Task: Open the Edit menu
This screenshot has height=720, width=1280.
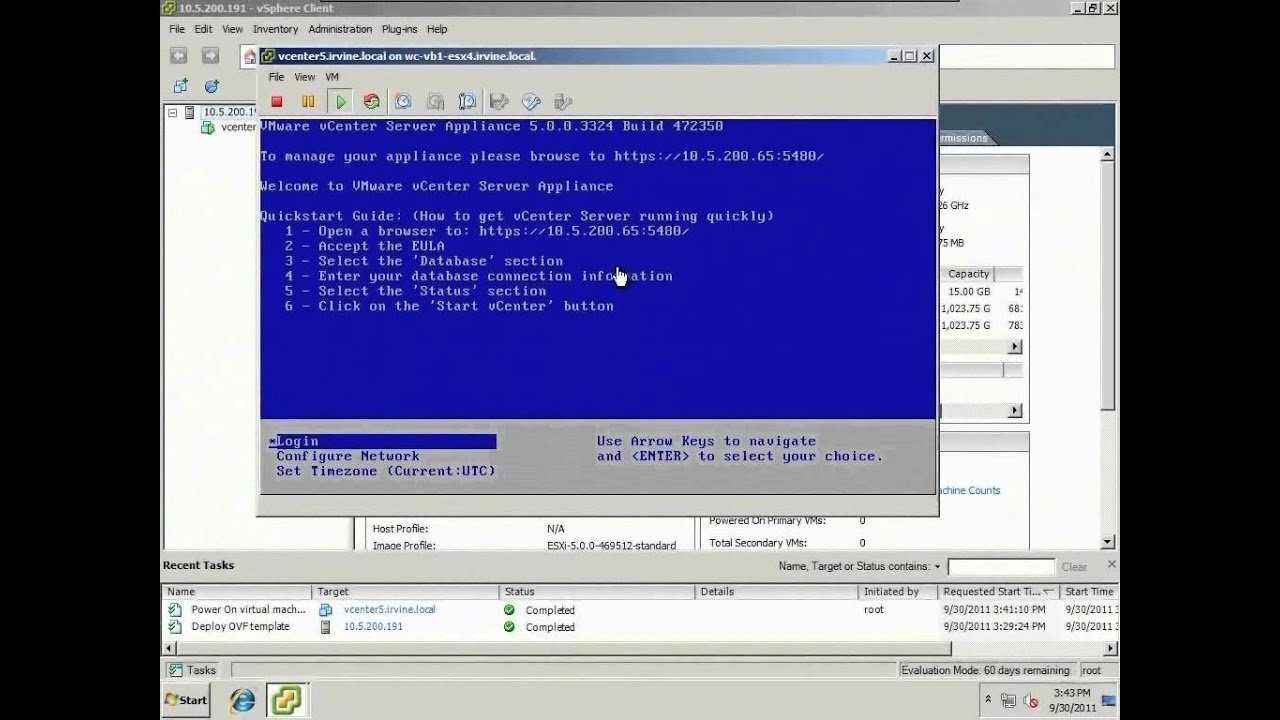Action: (204, 29)
